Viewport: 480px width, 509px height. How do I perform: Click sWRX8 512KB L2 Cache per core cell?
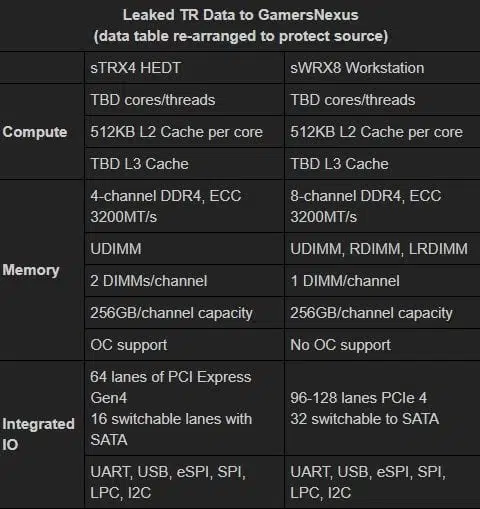(x=382, y=132)
